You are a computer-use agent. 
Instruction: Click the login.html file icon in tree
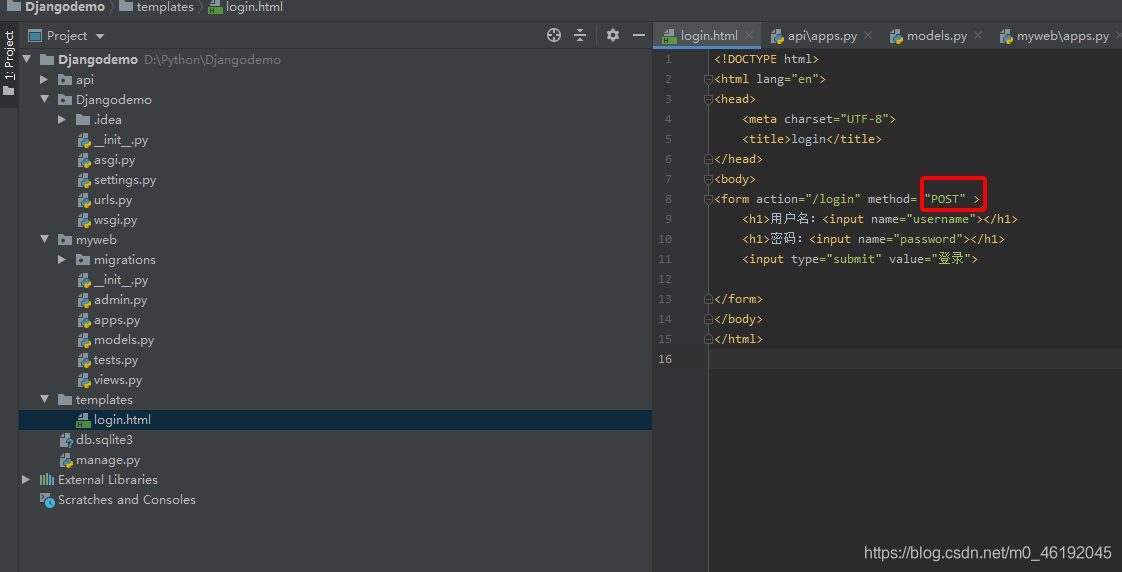(x=84, y=420)
